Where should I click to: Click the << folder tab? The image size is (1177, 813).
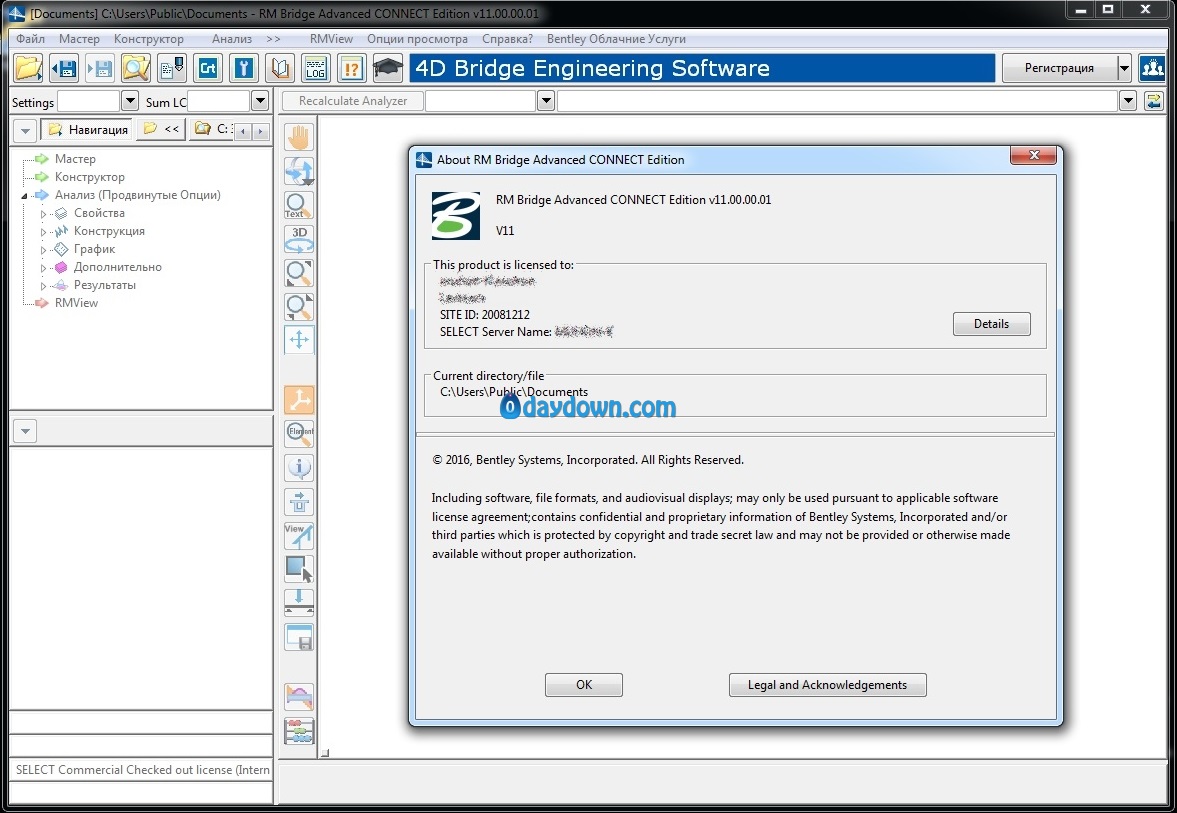(x=161, y=129)
